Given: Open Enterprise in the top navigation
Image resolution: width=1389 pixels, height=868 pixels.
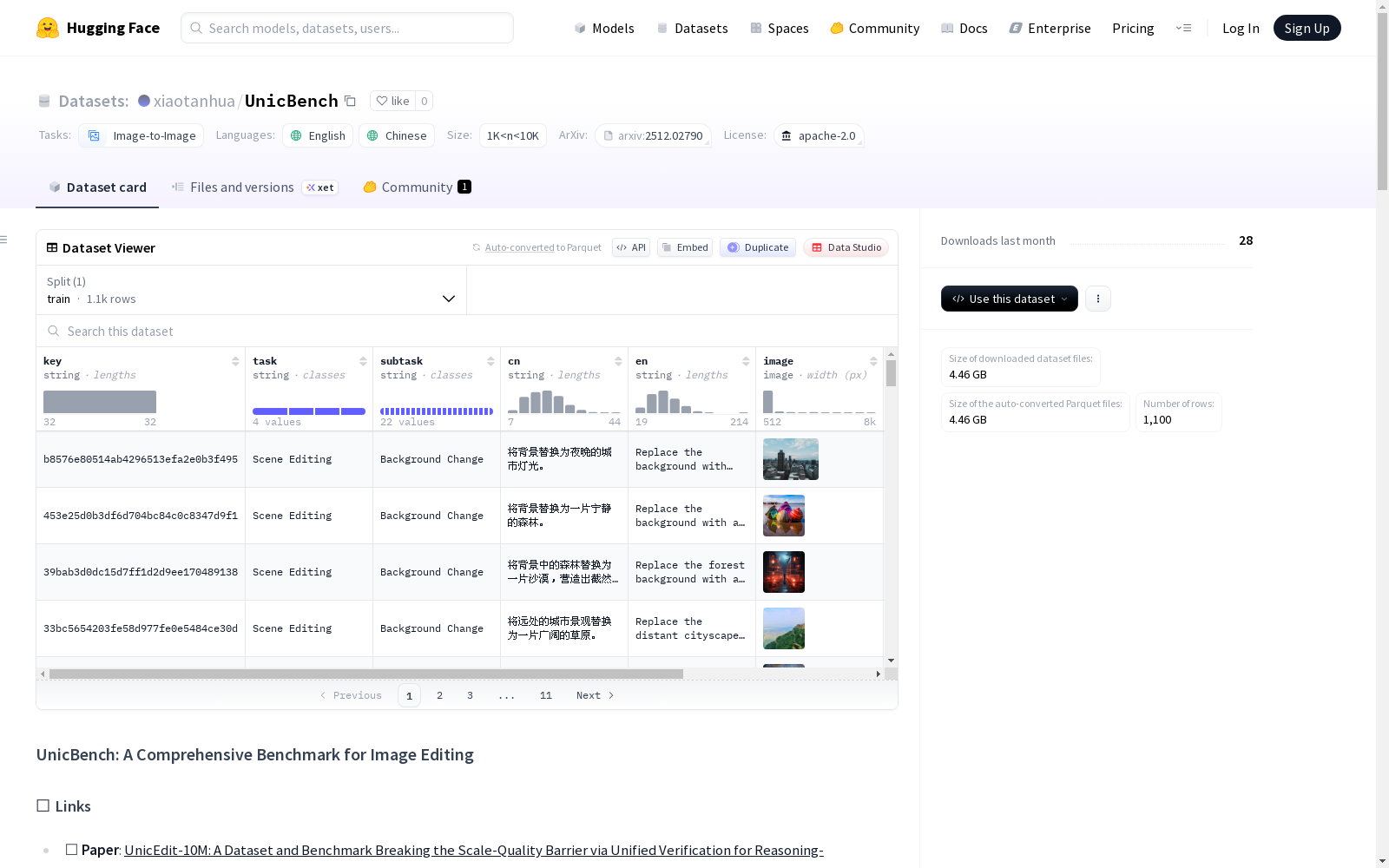Looking at the screenshot, I should 1050,28.
